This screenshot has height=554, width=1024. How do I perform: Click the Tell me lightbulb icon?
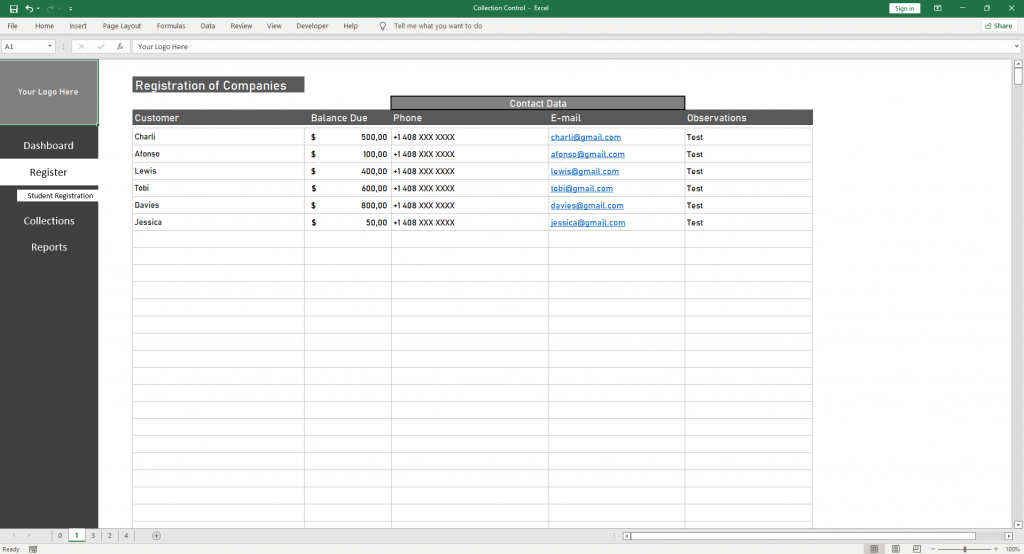[x=383, y=26]
